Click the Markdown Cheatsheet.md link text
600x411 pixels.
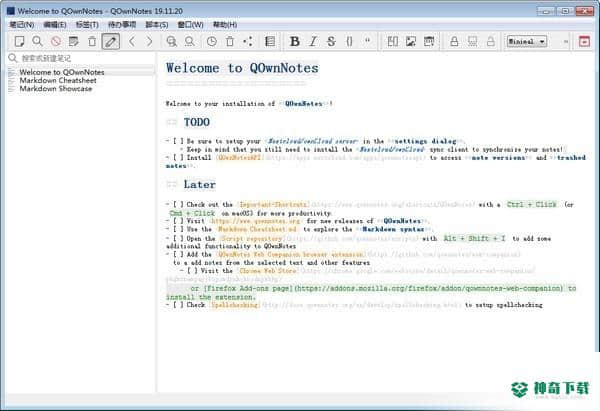click(257, 229)
